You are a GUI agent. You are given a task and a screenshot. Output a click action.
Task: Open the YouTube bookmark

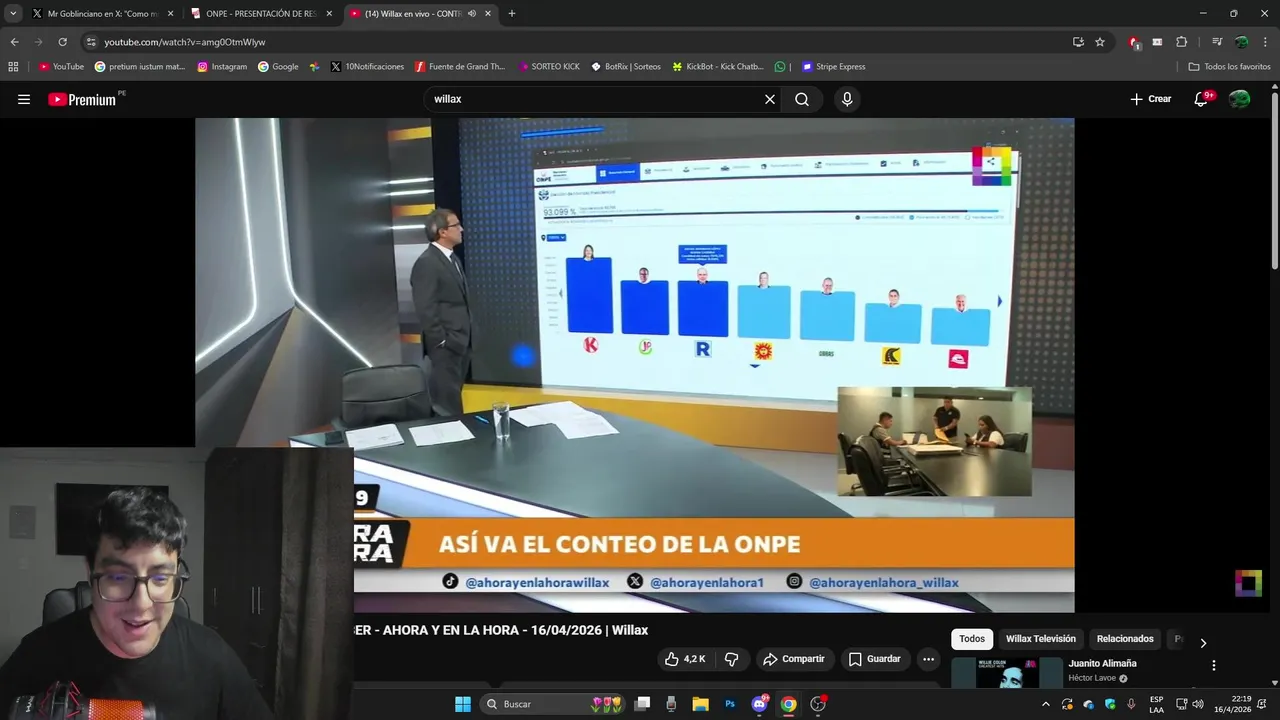[61, 67]
